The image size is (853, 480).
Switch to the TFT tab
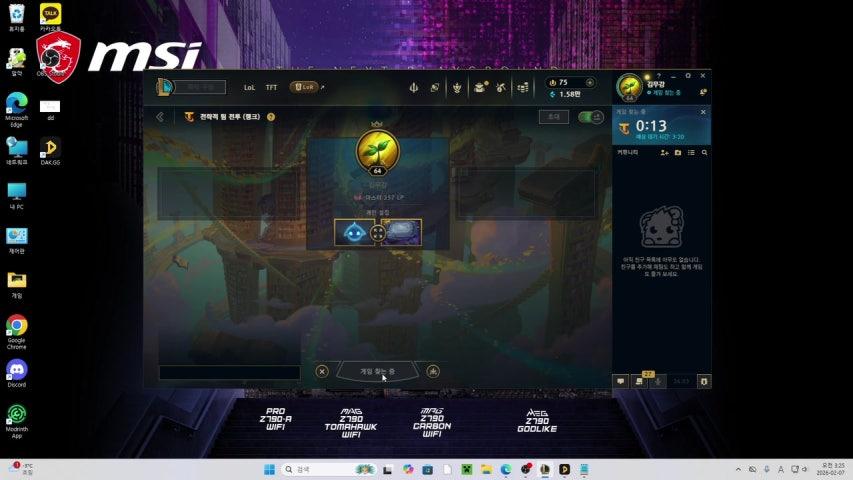[271, 88]
